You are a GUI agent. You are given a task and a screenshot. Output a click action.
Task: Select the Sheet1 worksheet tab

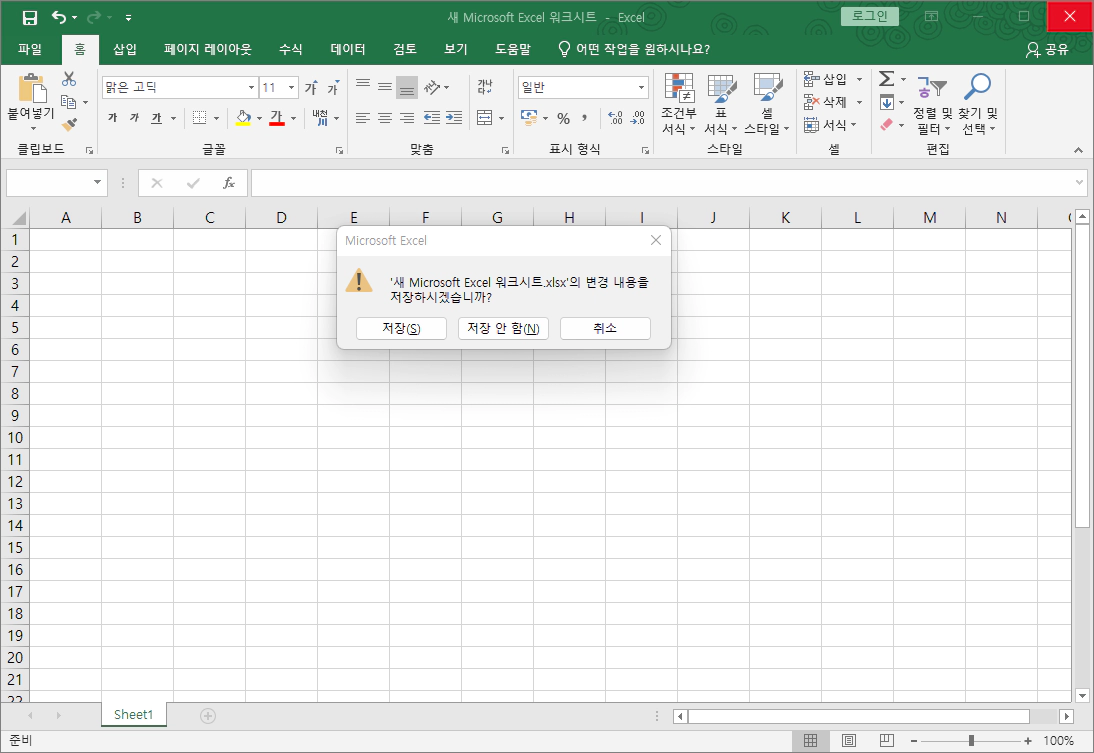(133, 715)
